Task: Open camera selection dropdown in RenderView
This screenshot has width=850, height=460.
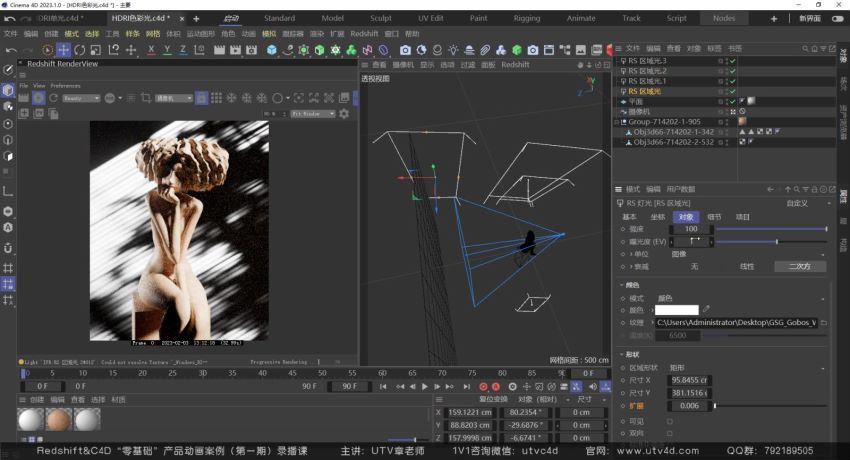Action: point(174,98)
